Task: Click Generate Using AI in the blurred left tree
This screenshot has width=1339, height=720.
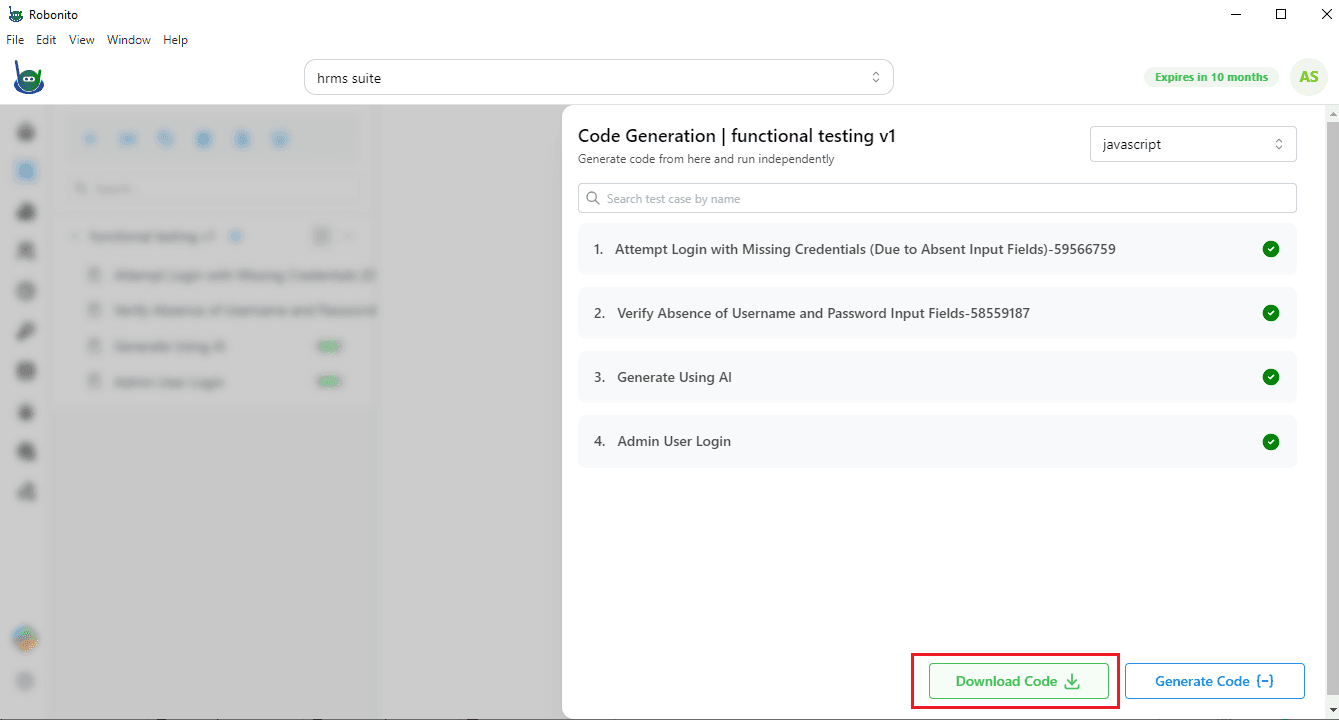Action: 170,346
